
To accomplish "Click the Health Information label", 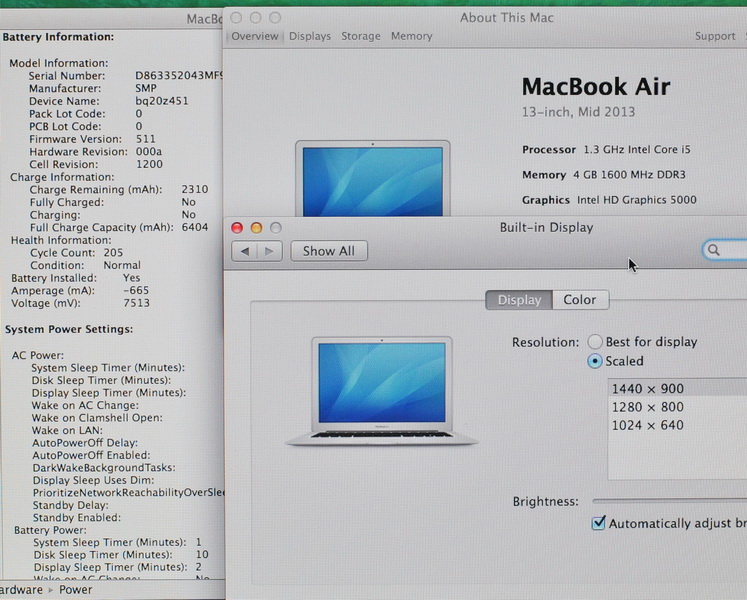I will coord(61,240).
